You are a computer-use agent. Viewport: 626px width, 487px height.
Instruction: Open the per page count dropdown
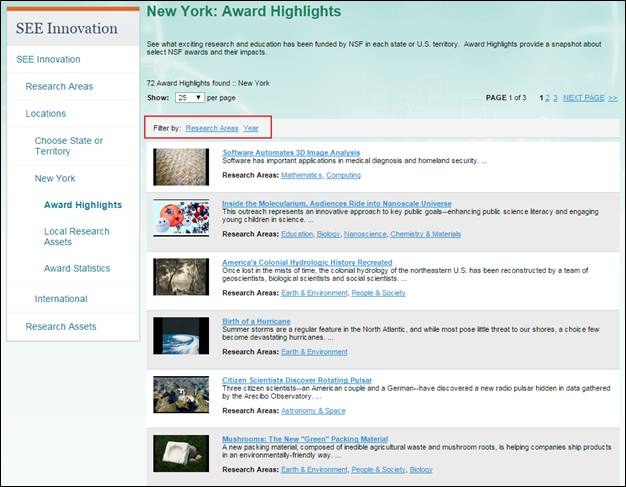point(189,98)
